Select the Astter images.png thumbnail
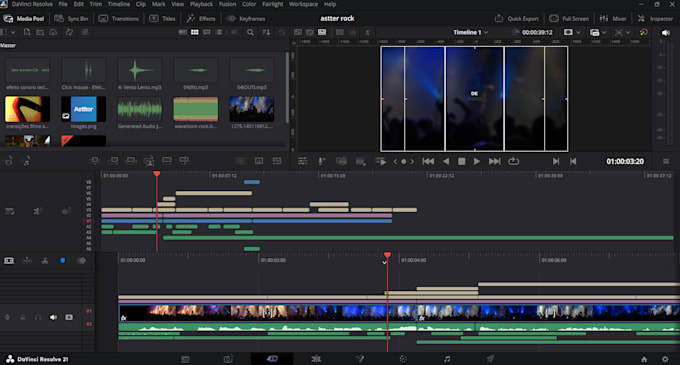 click(x=83, y=109)
